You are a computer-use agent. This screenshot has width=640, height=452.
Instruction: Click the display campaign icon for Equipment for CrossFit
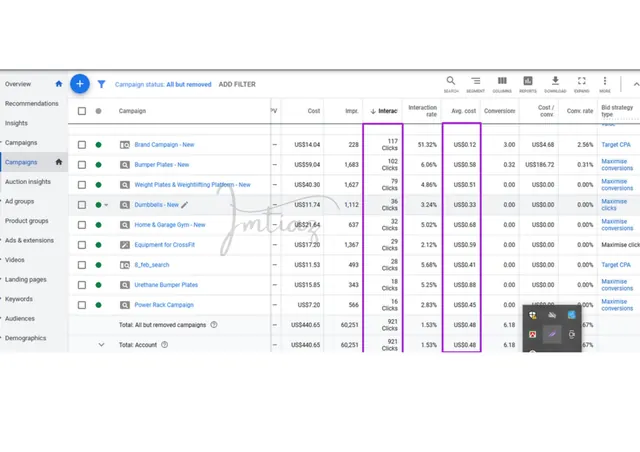pos(124,245)
